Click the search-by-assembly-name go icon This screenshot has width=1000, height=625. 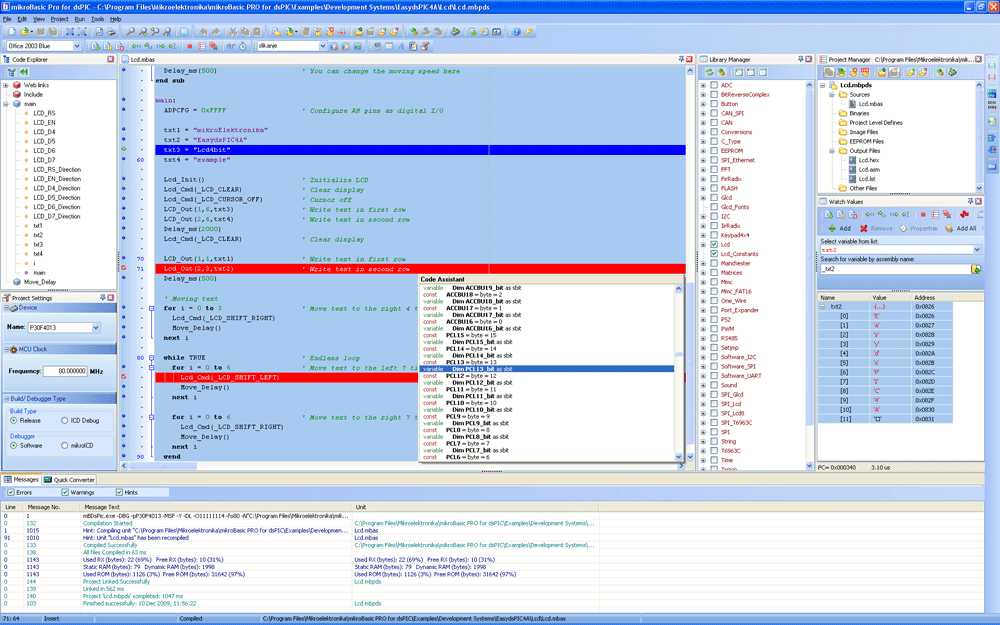point(976,269)
